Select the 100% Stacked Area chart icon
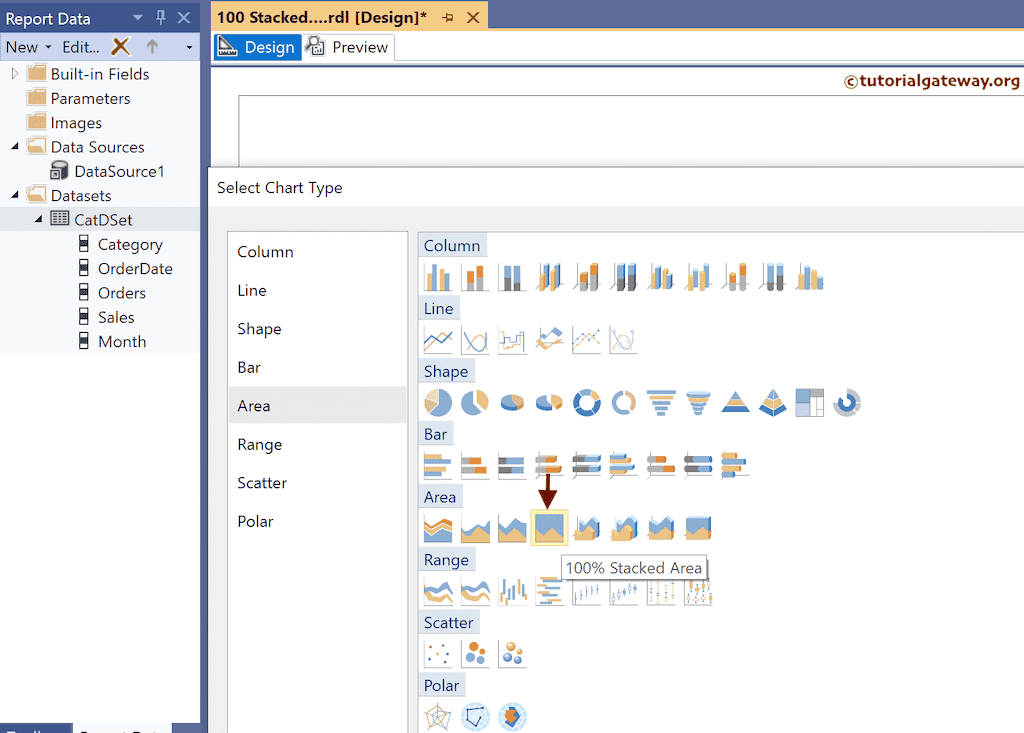Screen dimensions: 1024x733 pyautogui.click(x=549, y=528)
